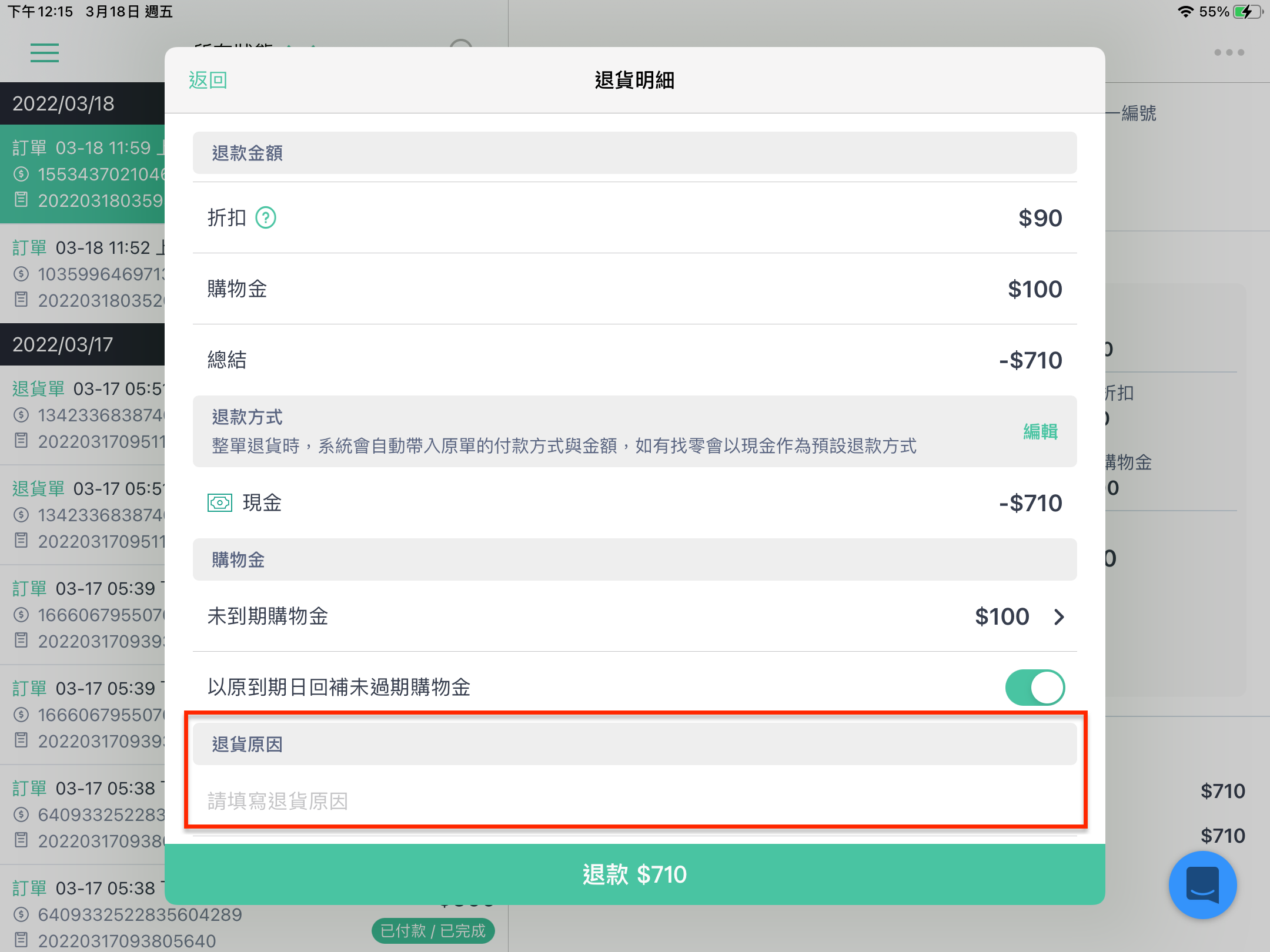The width and height of the screenshot is (1270, 952).
Task: Go back with 返回
Action: [208, 80]
